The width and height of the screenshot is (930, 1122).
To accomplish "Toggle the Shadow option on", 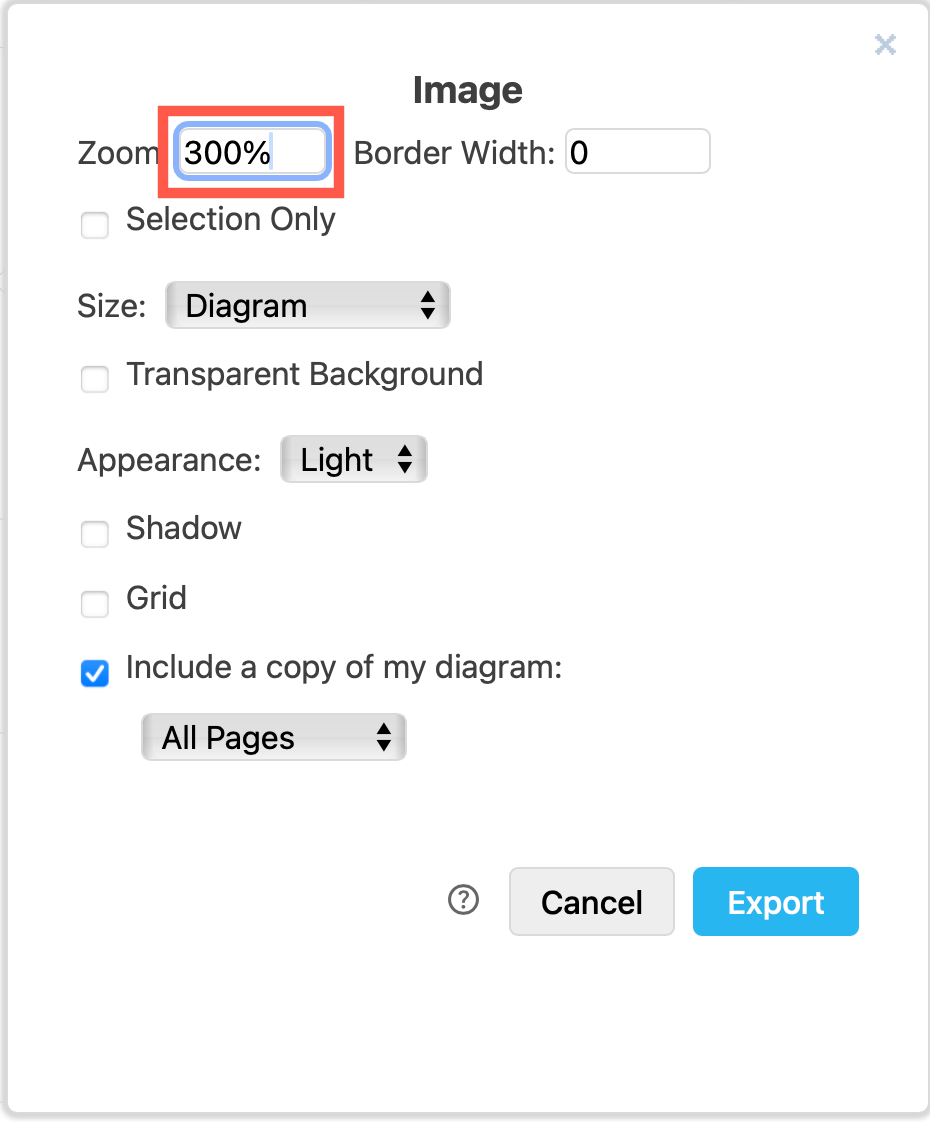I will click(94, 534).
